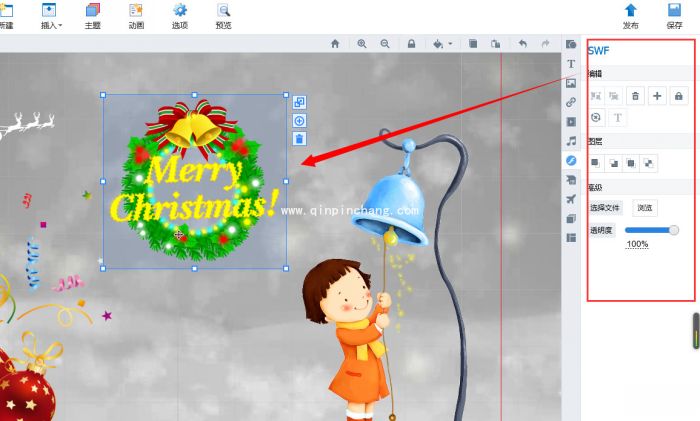Screen dimensions: 700x421
Task: Select the text T tool in sidebar
Action: tap(571, 64)
